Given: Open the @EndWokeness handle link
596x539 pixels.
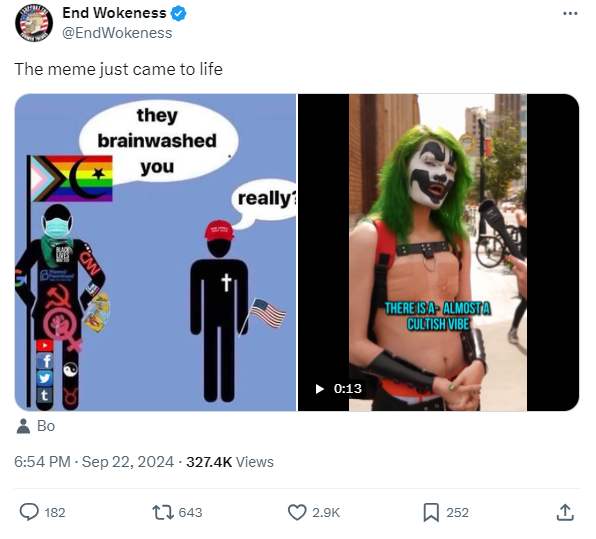Looking at the screenshot, I should pyautogui.click(x=117, y=33).
